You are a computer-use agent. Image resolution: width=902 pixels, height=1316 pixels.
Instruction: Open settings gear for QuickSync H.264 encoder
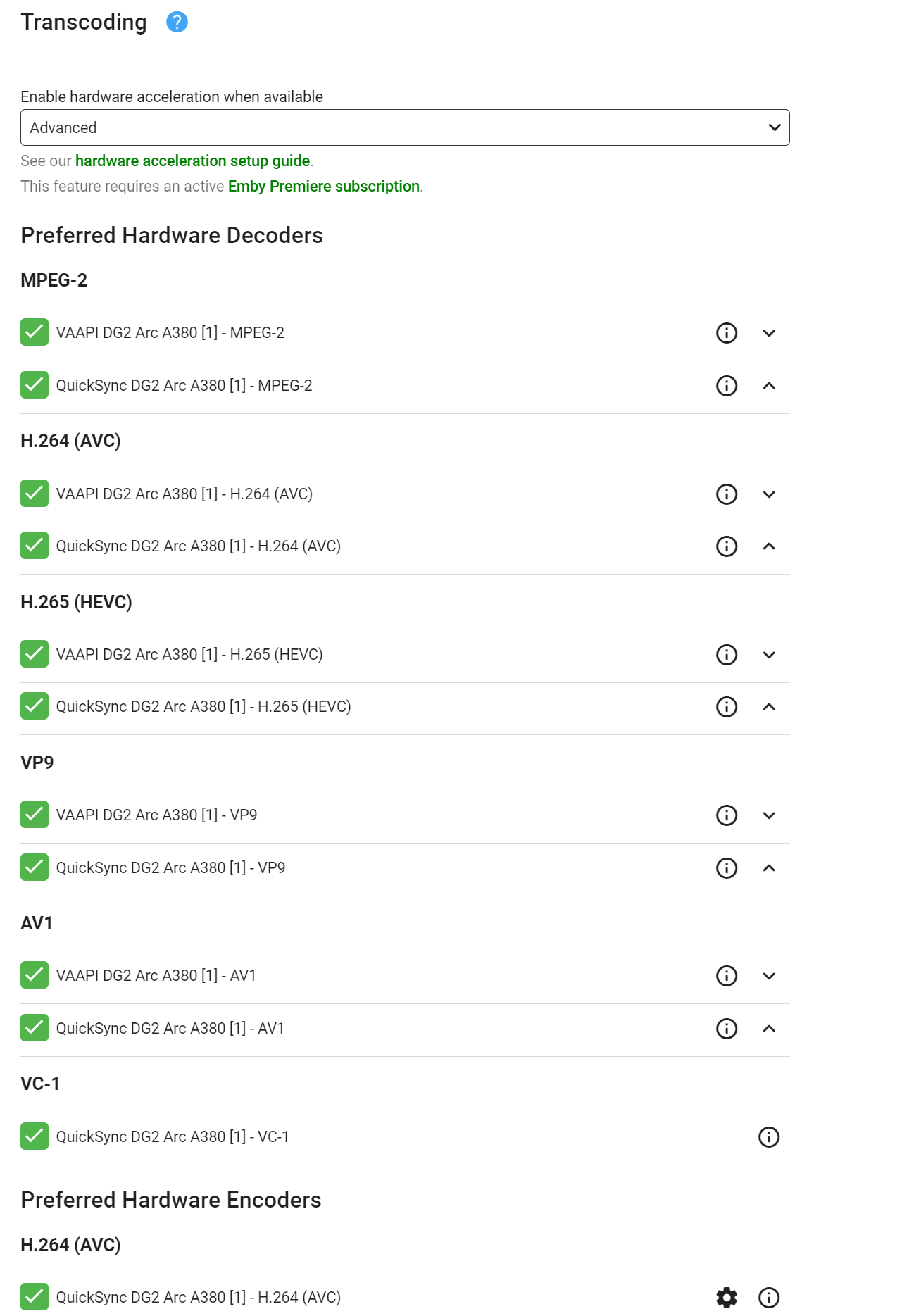click(726, 1297)
